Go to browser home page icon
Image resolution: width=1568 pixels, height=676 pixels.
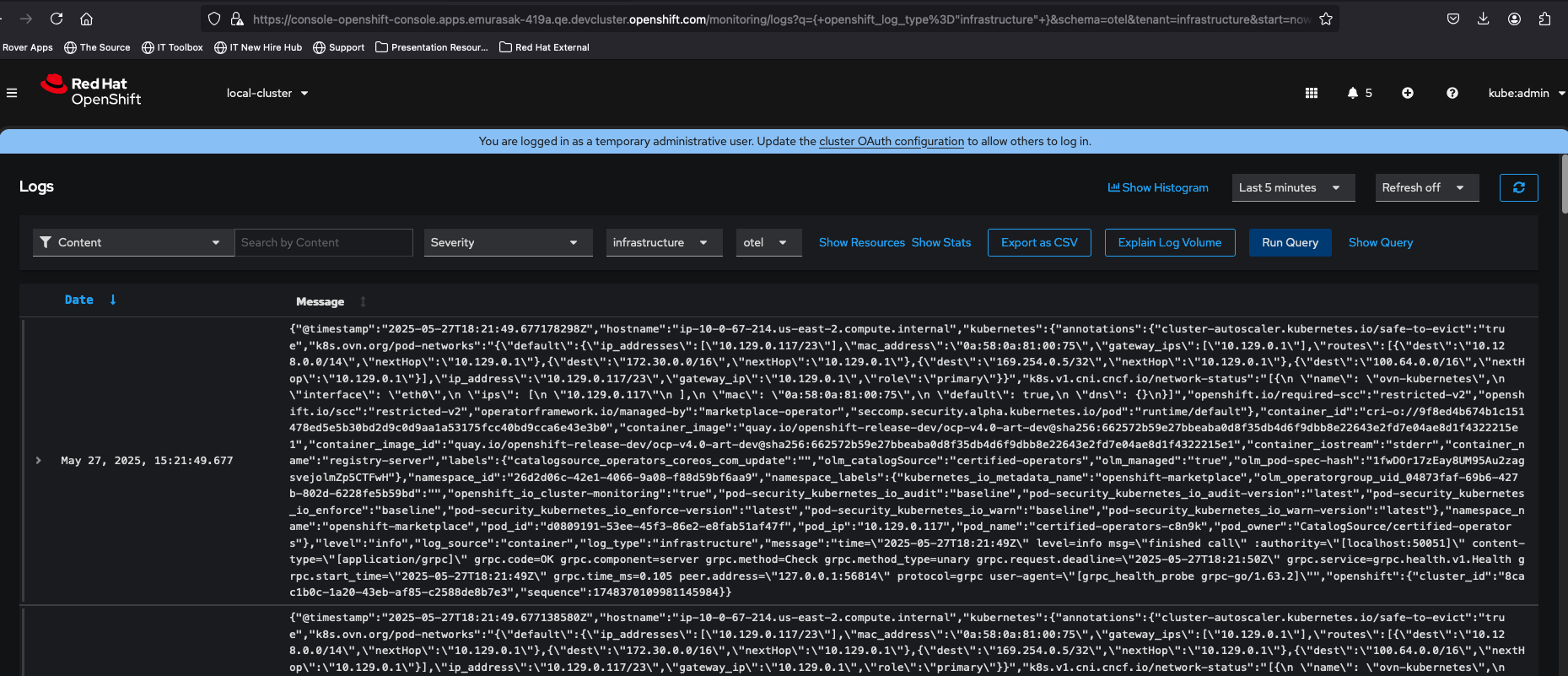click(x=86, y=19)
